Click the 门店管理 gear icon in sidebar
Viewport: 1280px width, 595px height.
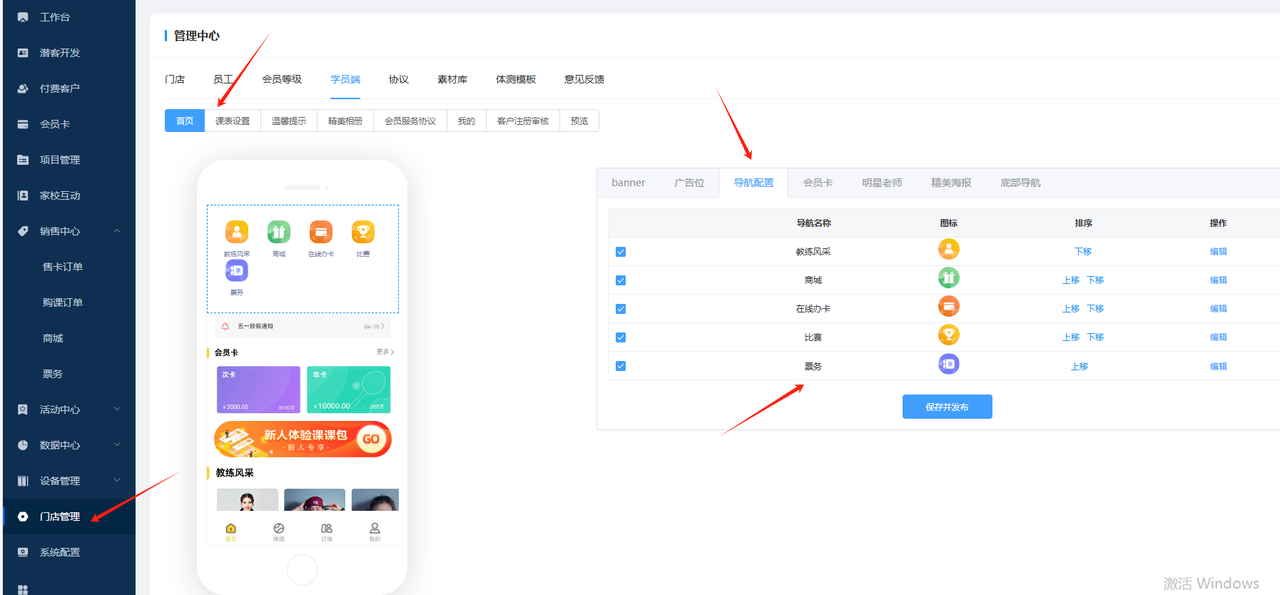pyautogui.click(x=23, y=516)
